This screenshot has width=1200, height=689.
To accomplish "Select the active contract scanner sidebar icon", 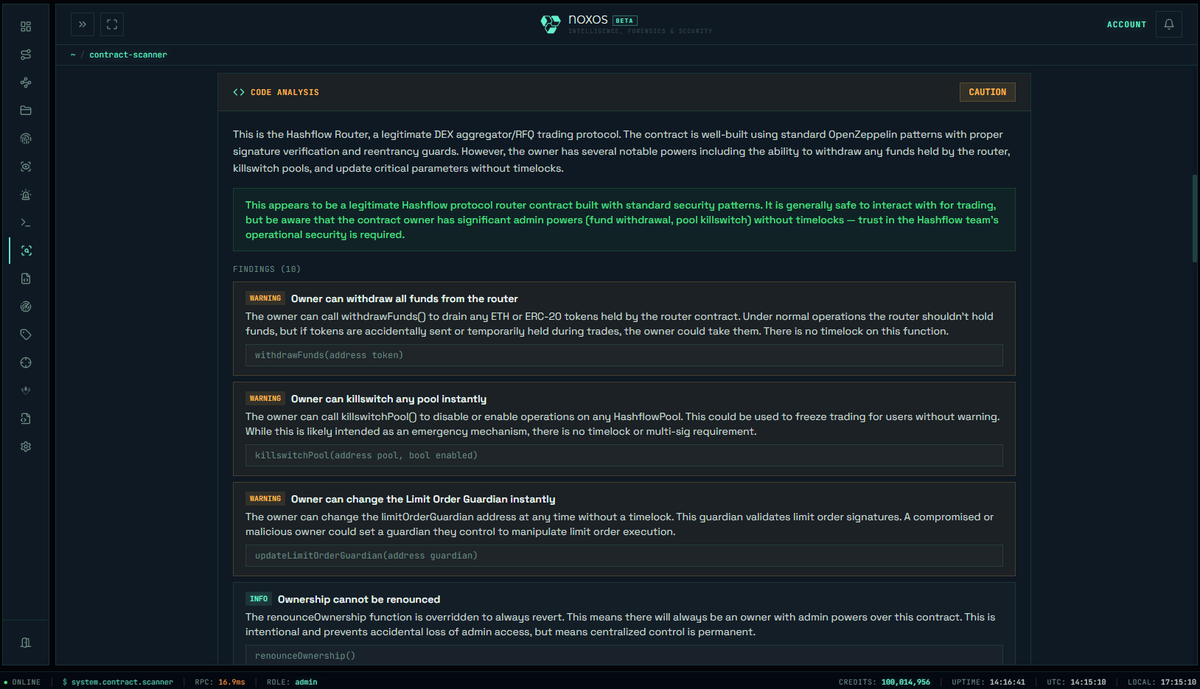I will click(x=26, y=250).
